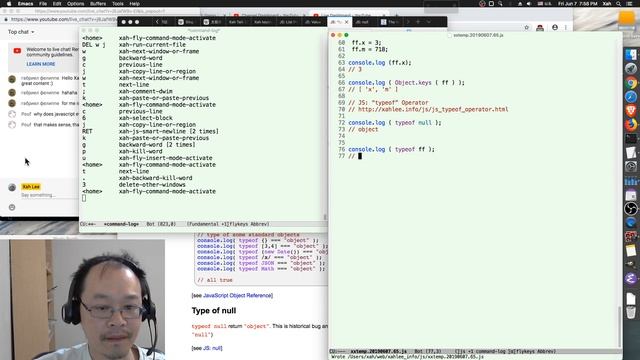640x360 pixels.
Task: Click Xah Lee name badge in chat
Action: [x=31, y=187]
